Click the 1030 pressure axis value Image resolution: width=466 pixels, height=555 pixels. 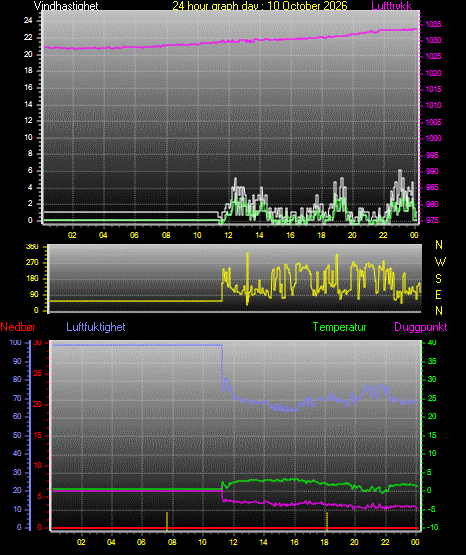(433, 40)
